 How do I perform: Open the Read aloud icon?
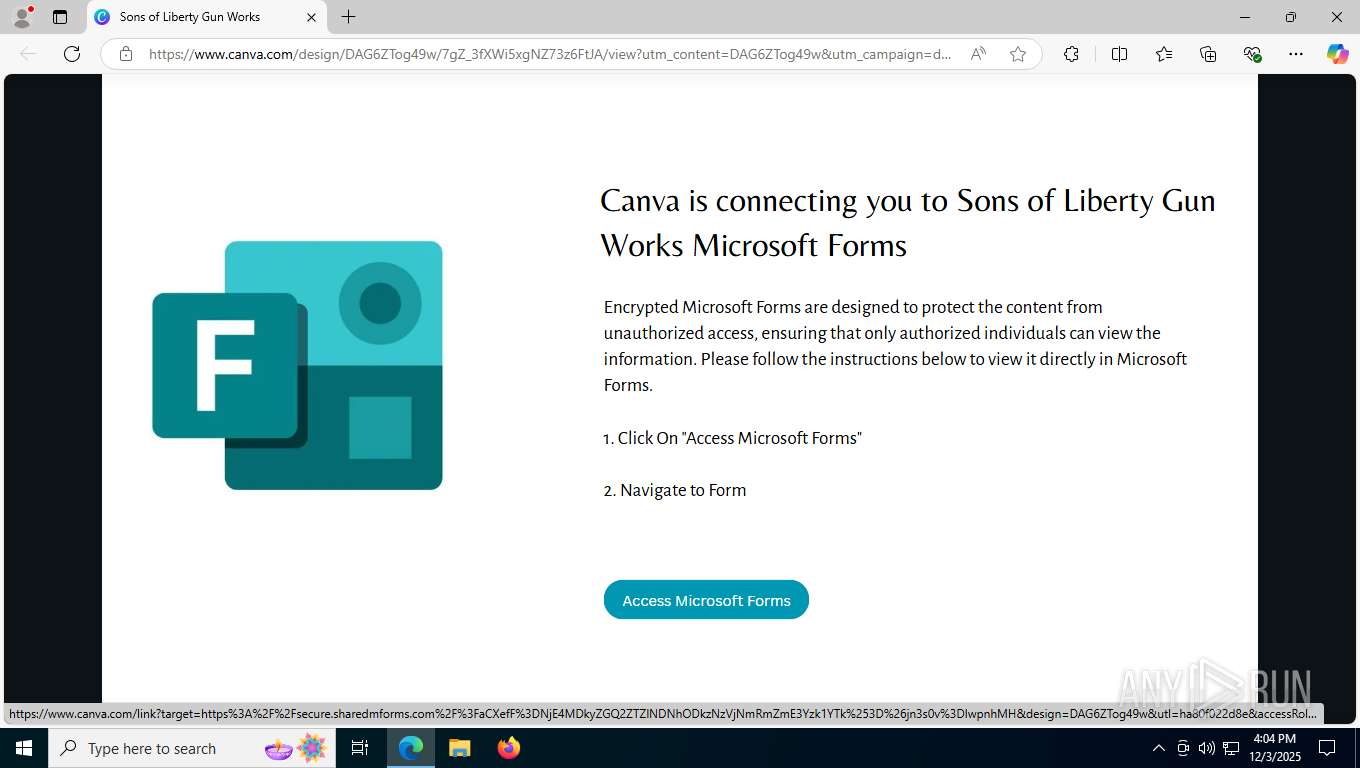click(978, 54)
